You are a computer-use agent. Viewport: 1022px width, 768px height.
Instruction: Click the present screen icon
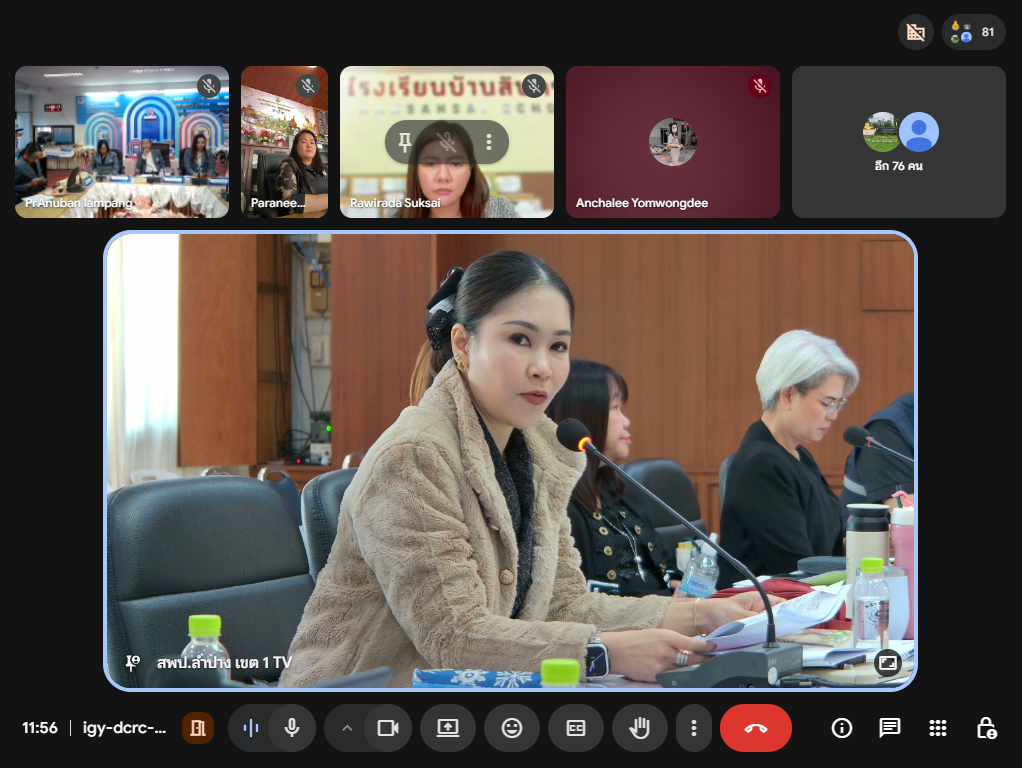tap(448, 728)
